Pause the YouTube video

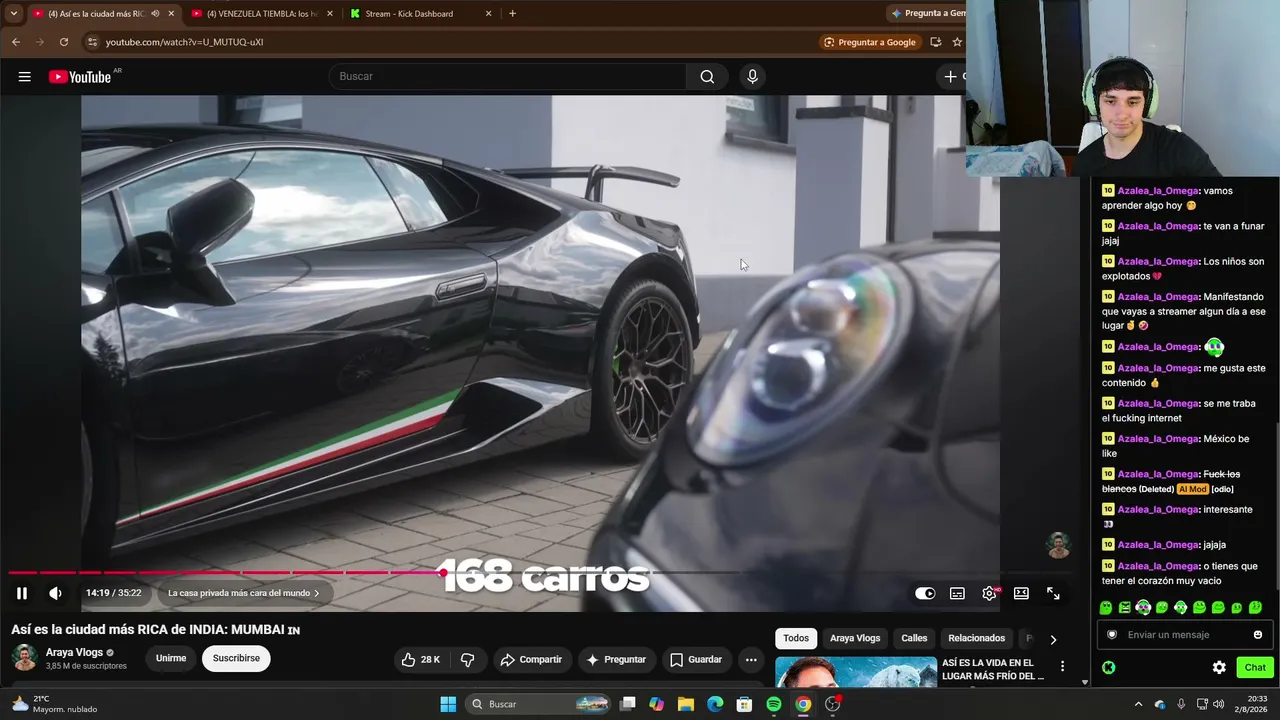pyautogui.click(x=21, y=593)
